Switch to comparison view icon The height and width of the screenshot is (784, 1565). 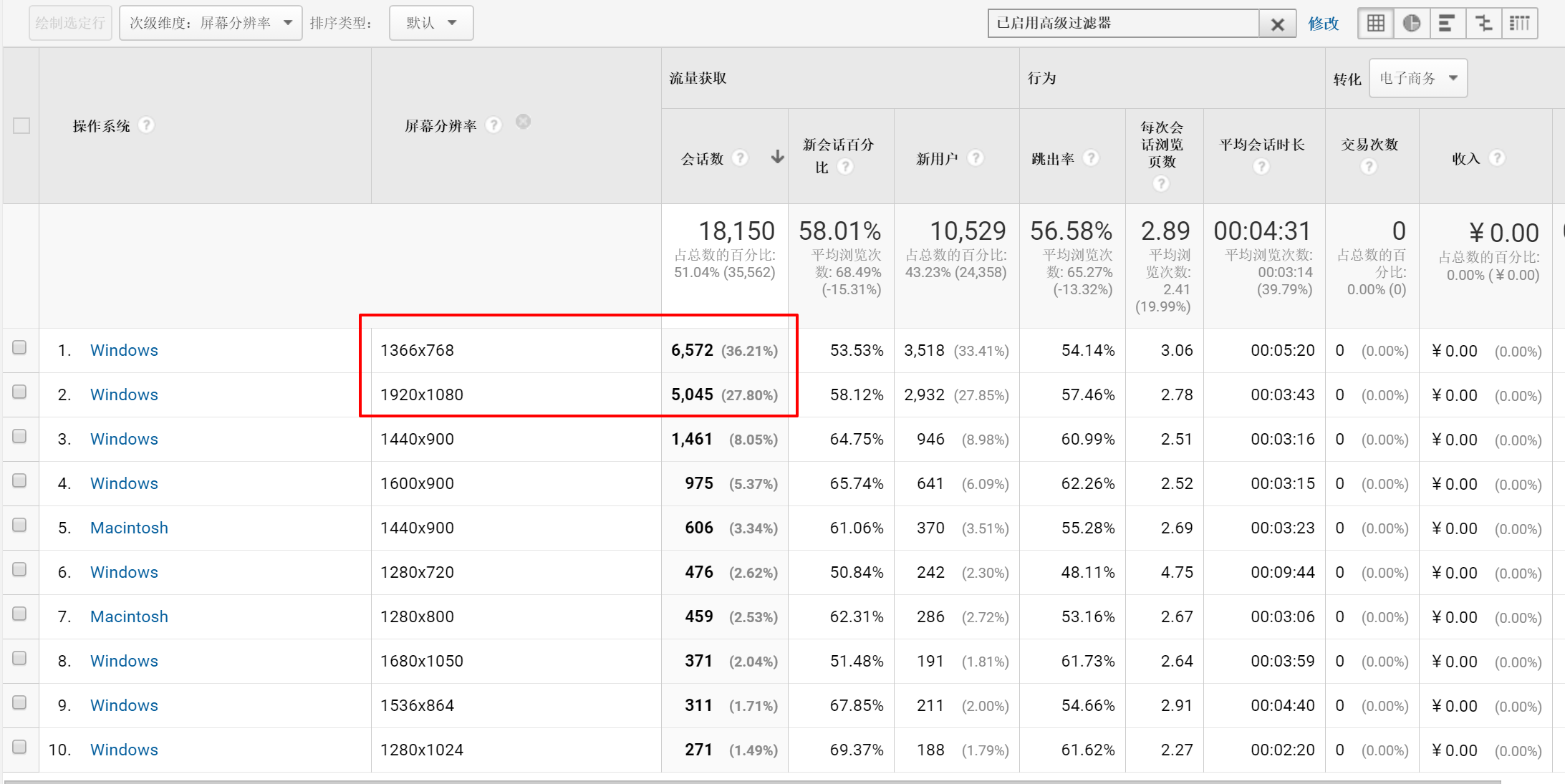[x=1483, y=24]
